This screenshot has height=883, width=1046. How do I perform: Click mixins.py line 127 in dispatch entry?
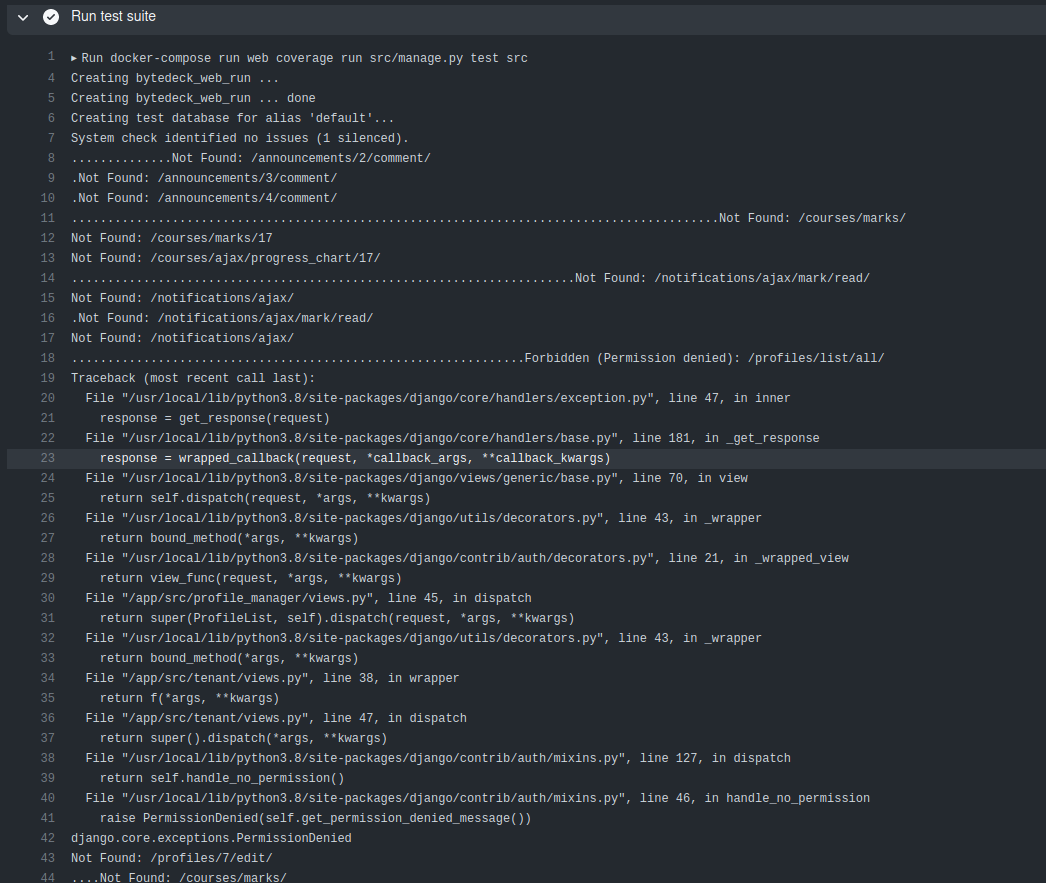tap(438, 758)
